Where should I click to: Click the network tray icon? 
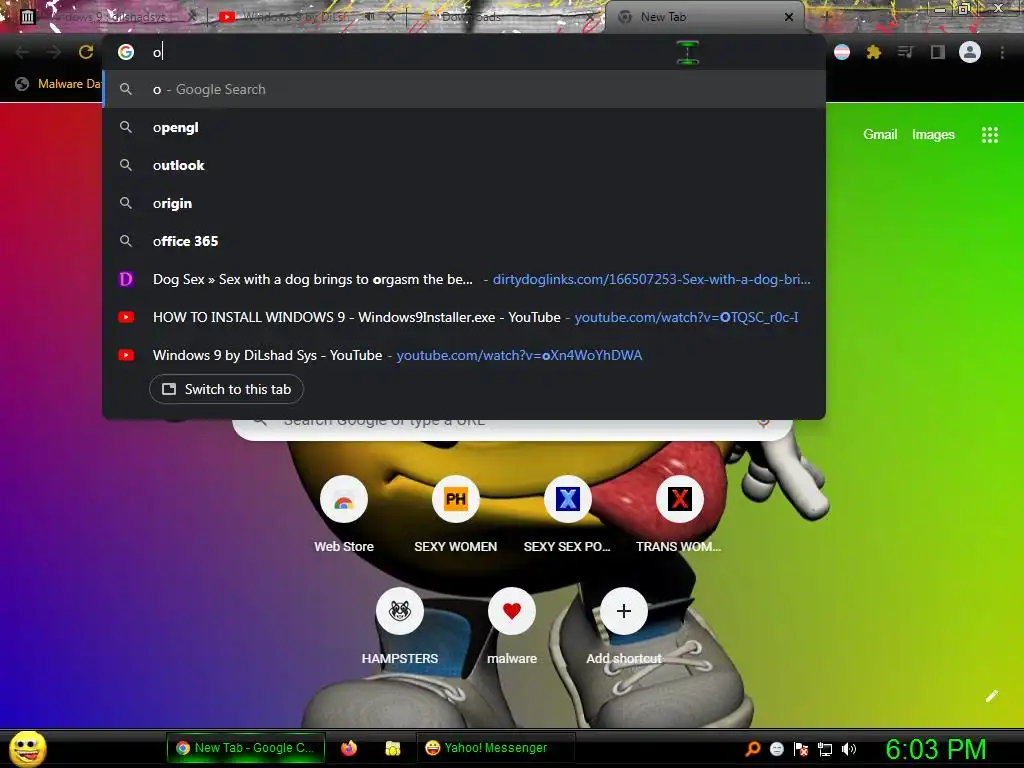(x=825, y=749)
